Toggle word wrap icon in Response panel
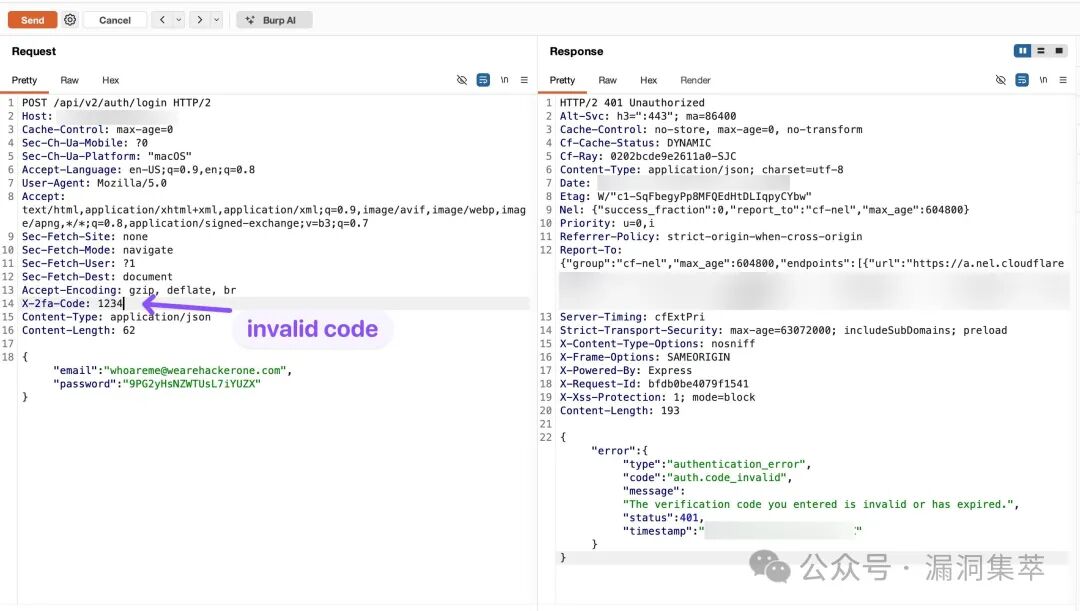 click(x=1022, y=80)
